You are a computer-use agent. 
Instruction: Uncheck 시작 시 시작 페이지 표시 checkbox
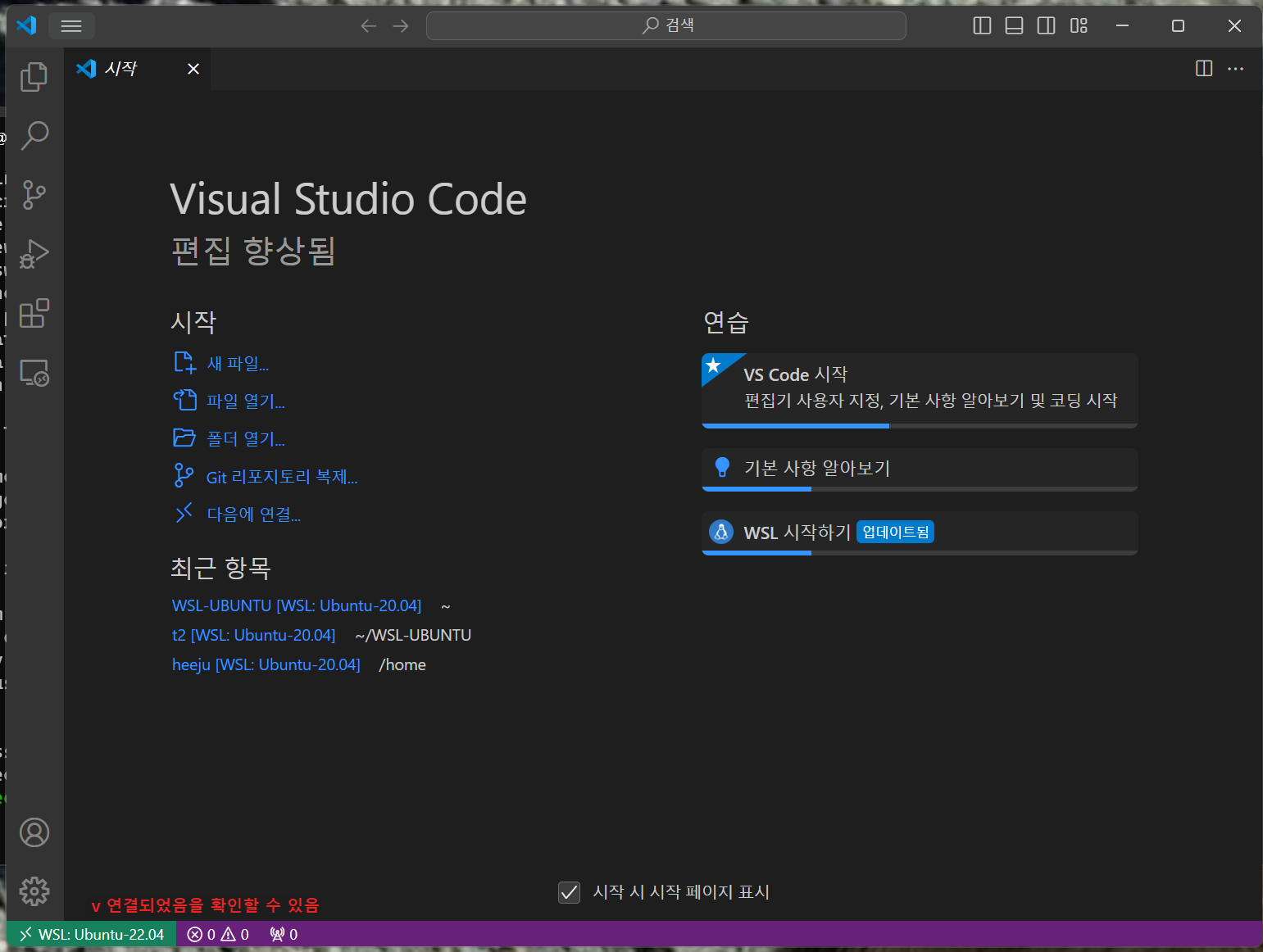[569, 892]
